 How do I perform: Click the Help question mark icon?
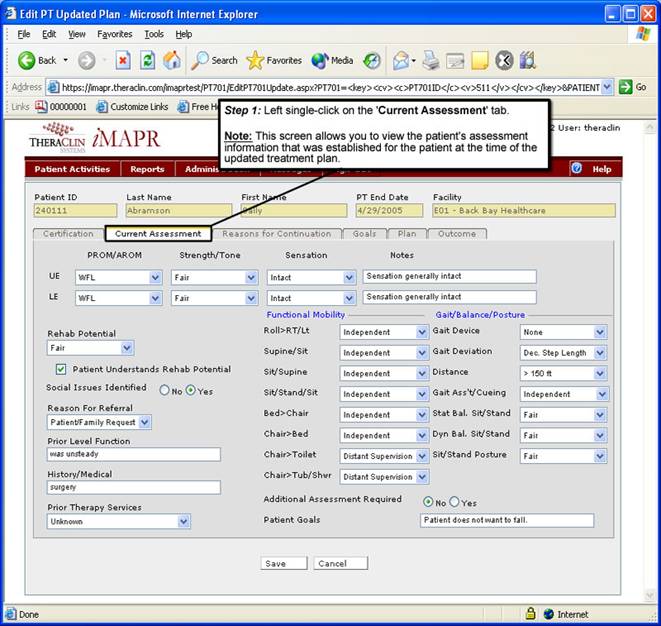tap(577, 169)
